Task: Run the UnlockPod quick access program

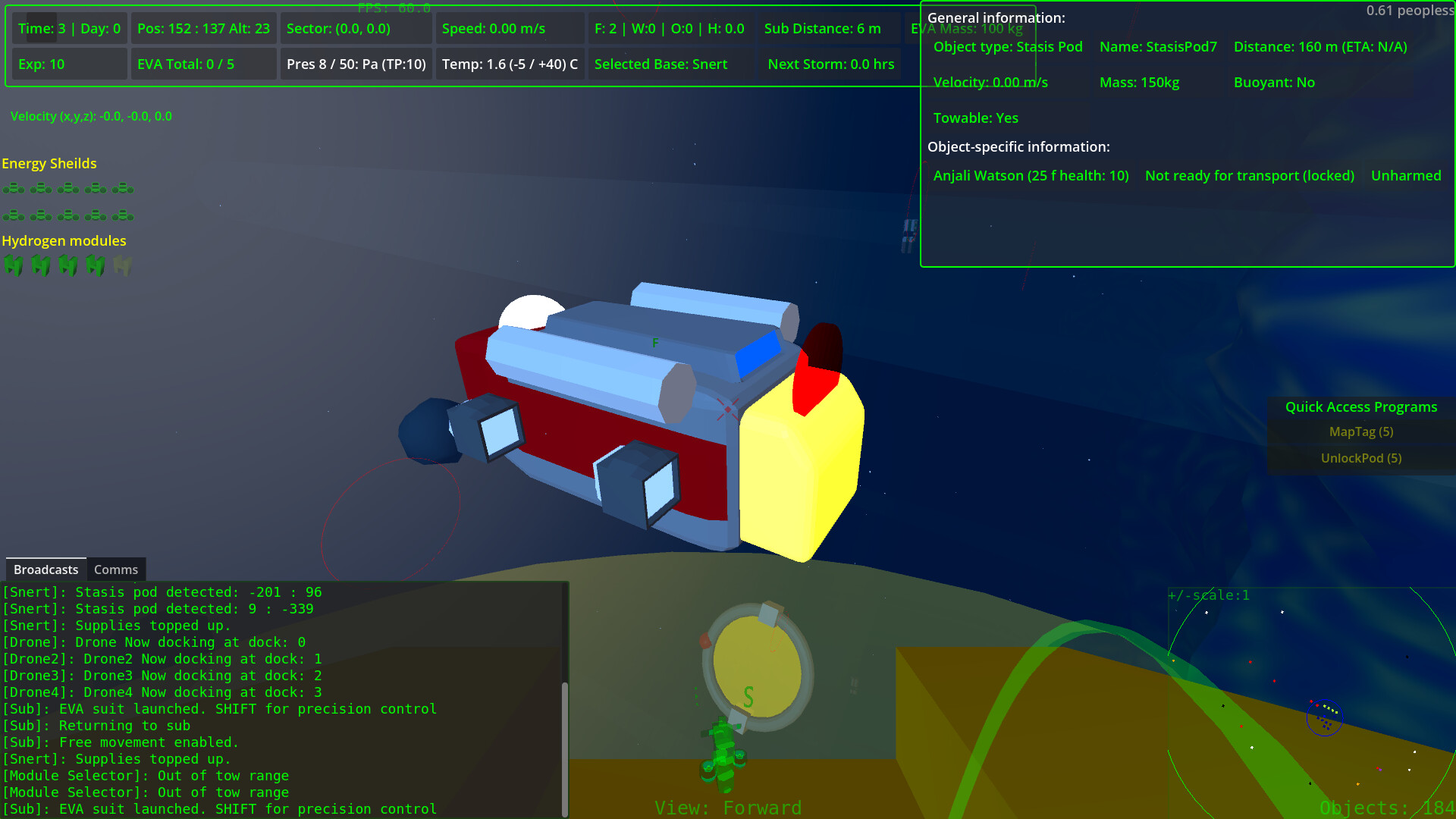Action: [1361, 458]
